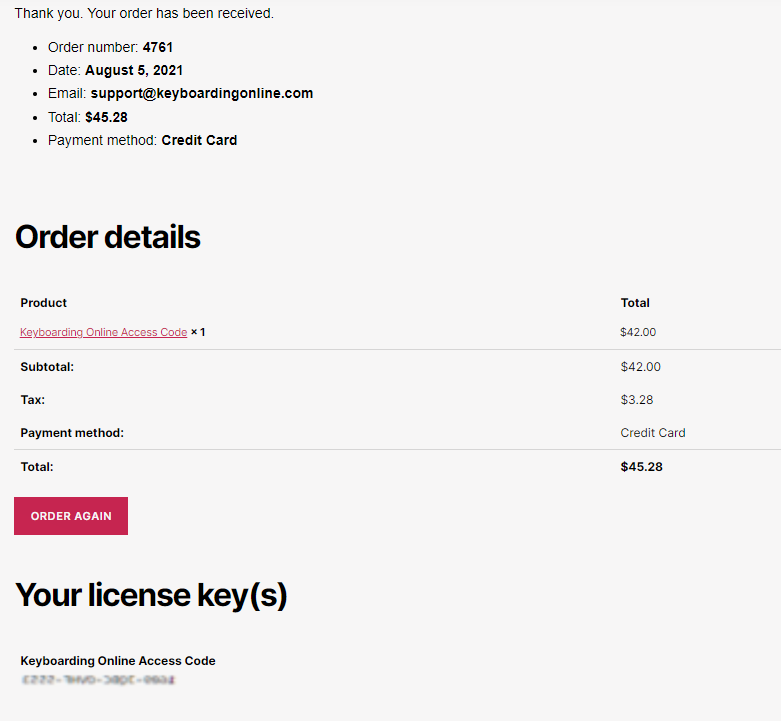Click the Credit Card value in the order table
This screenshot has width=781, height=721.
point(653,433)
